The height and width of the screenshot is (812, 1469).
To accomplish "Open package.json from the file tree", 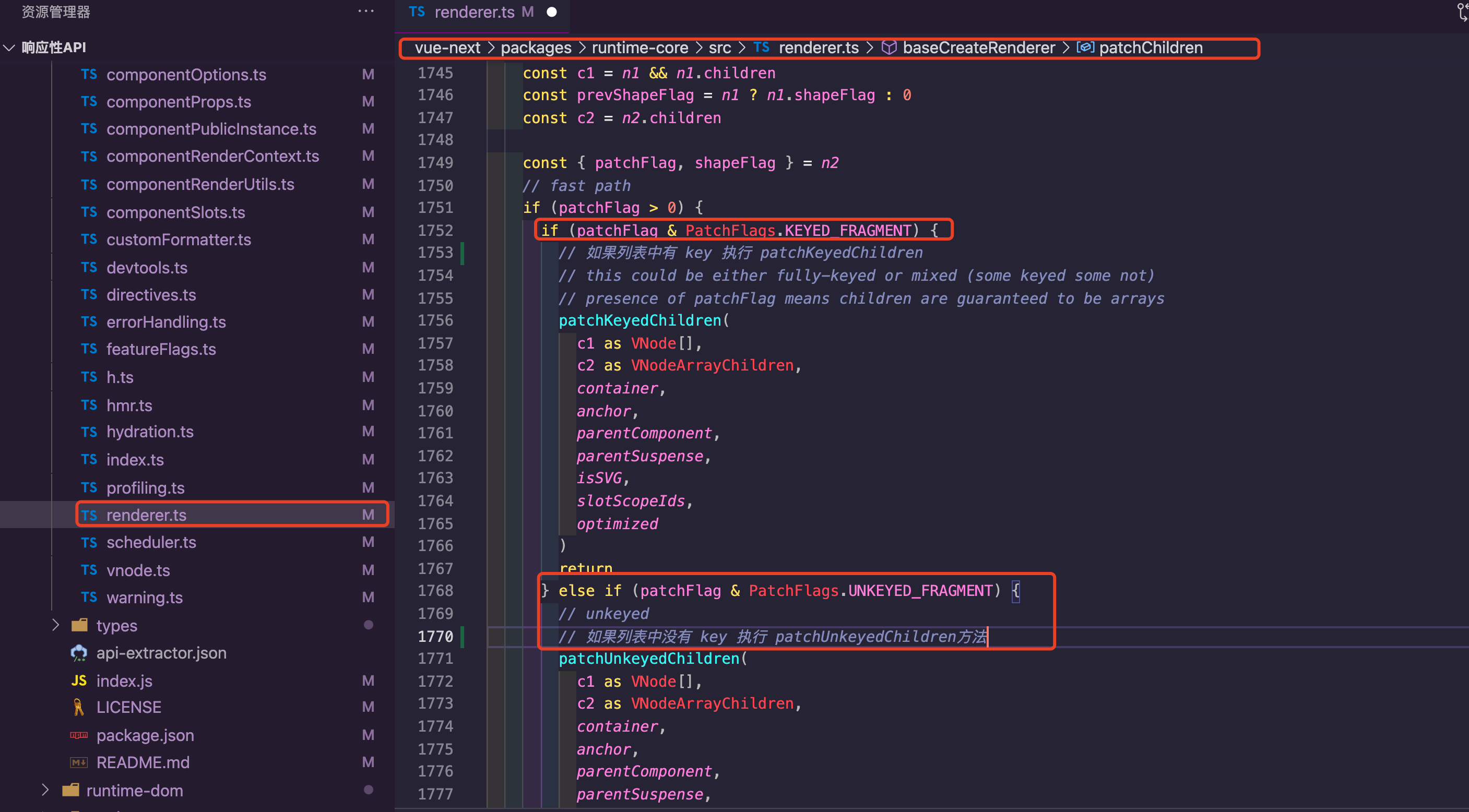I will tap(145, 735).
